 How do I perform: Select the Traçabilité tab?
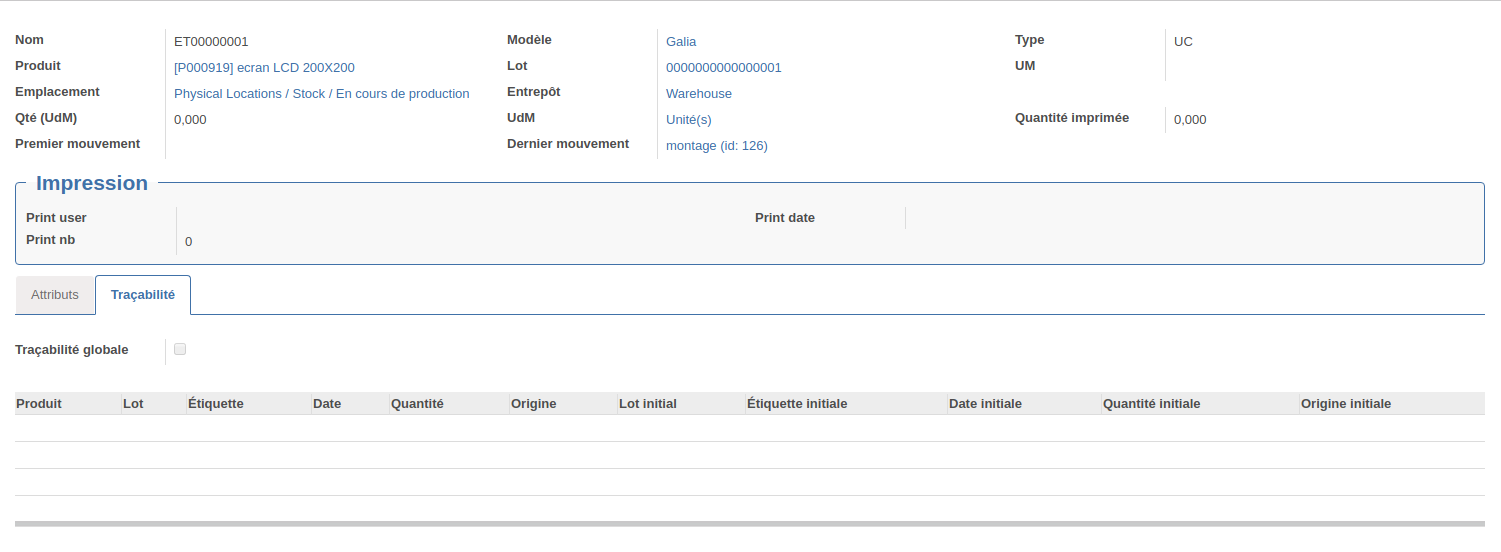(x=143, y=295)
